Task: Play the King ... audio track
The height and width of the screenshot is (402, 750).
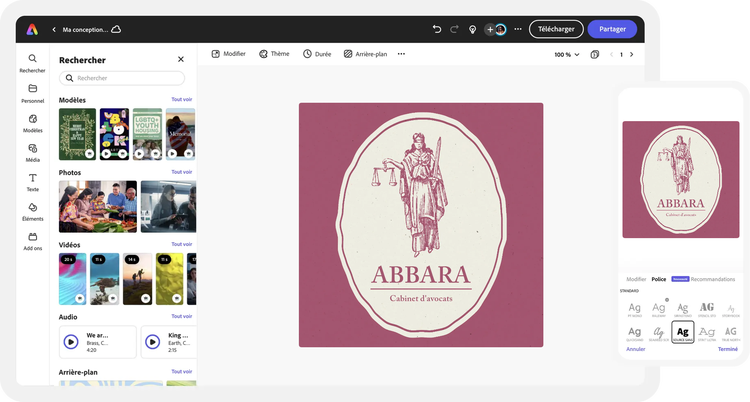Action: coord(153,342)
